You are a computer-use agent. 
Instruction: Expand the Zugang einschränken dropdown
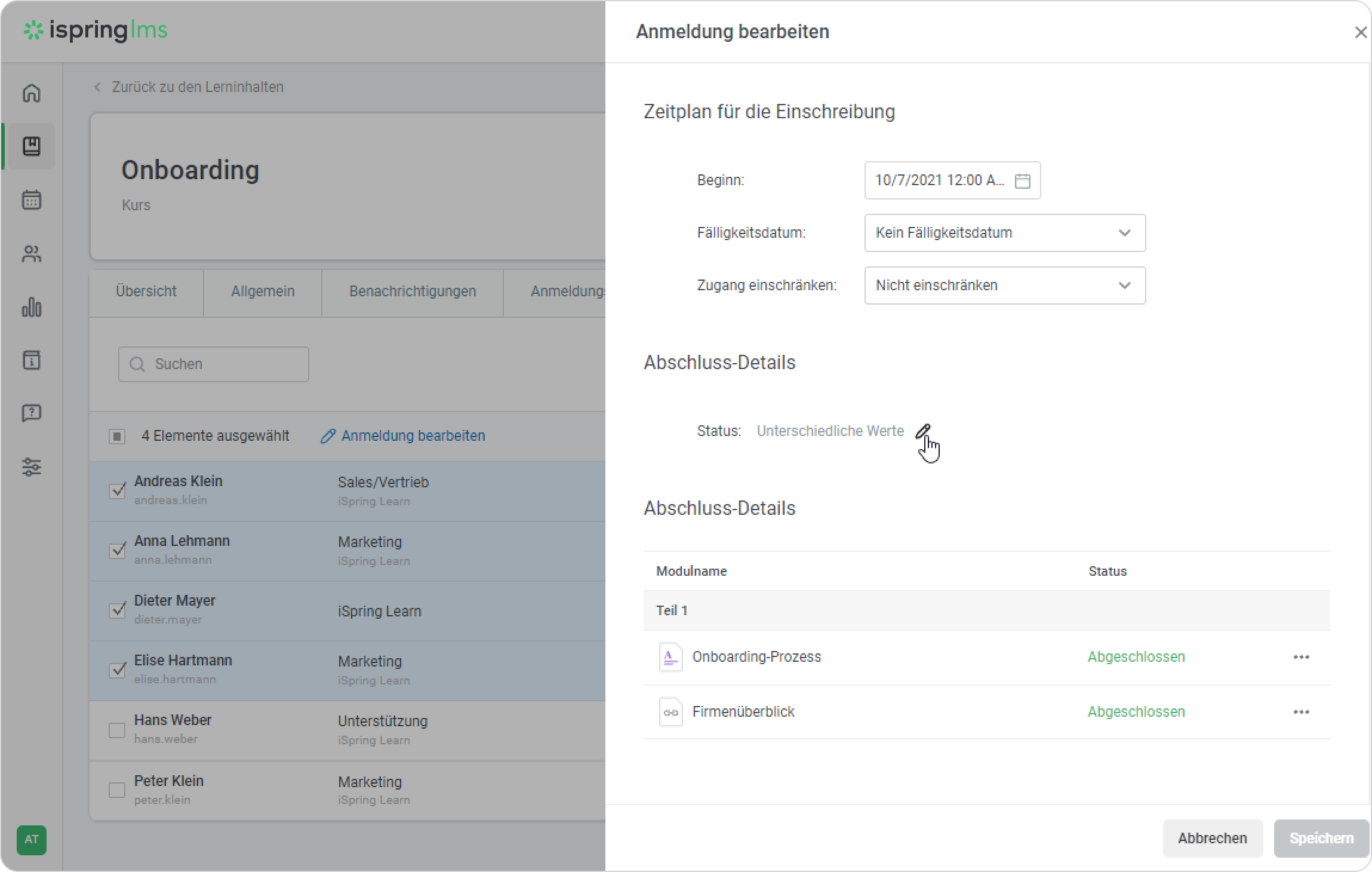tap(1005, 285)
